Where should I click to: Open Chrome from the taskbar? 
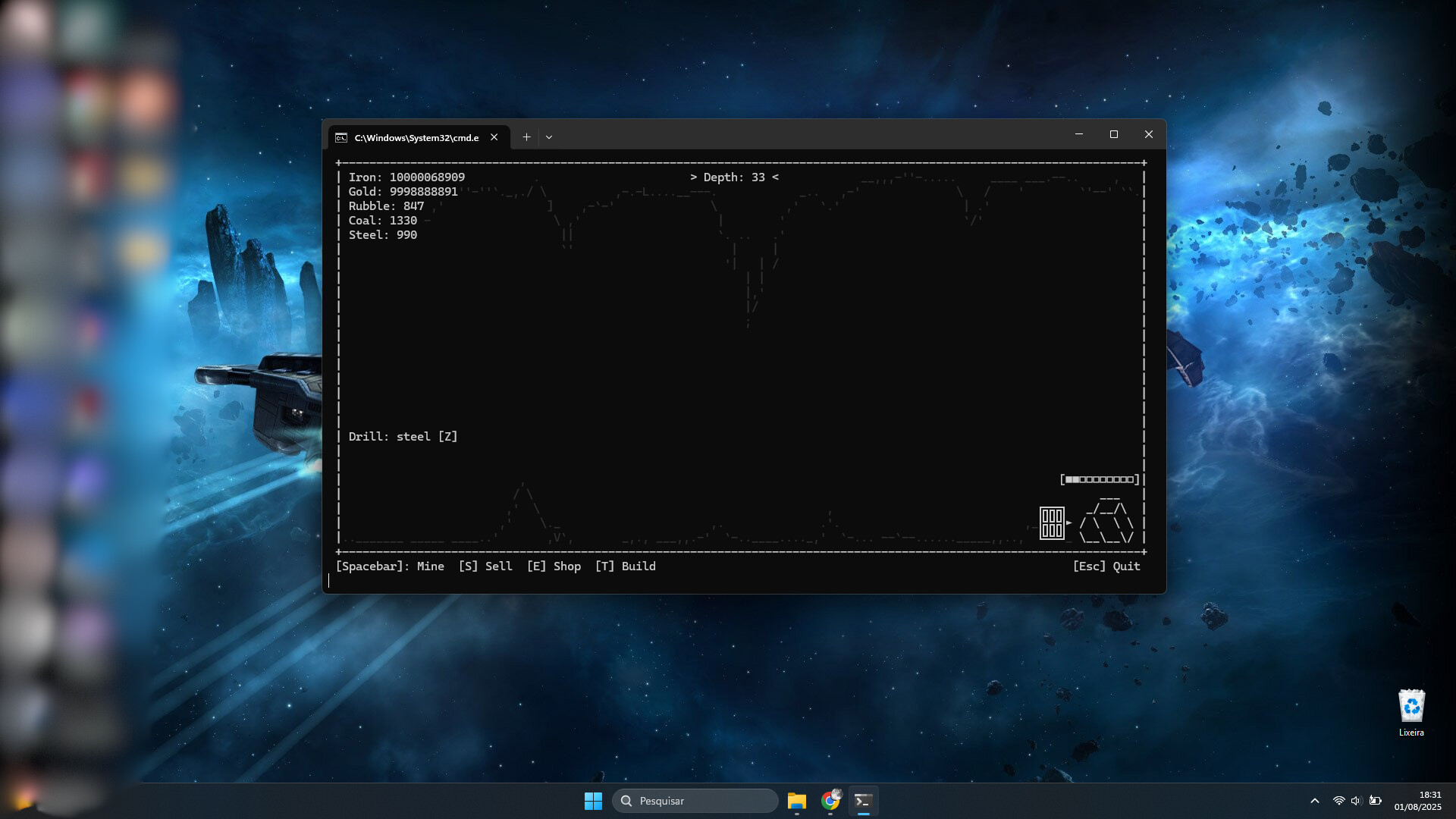(x=830, y=800)
